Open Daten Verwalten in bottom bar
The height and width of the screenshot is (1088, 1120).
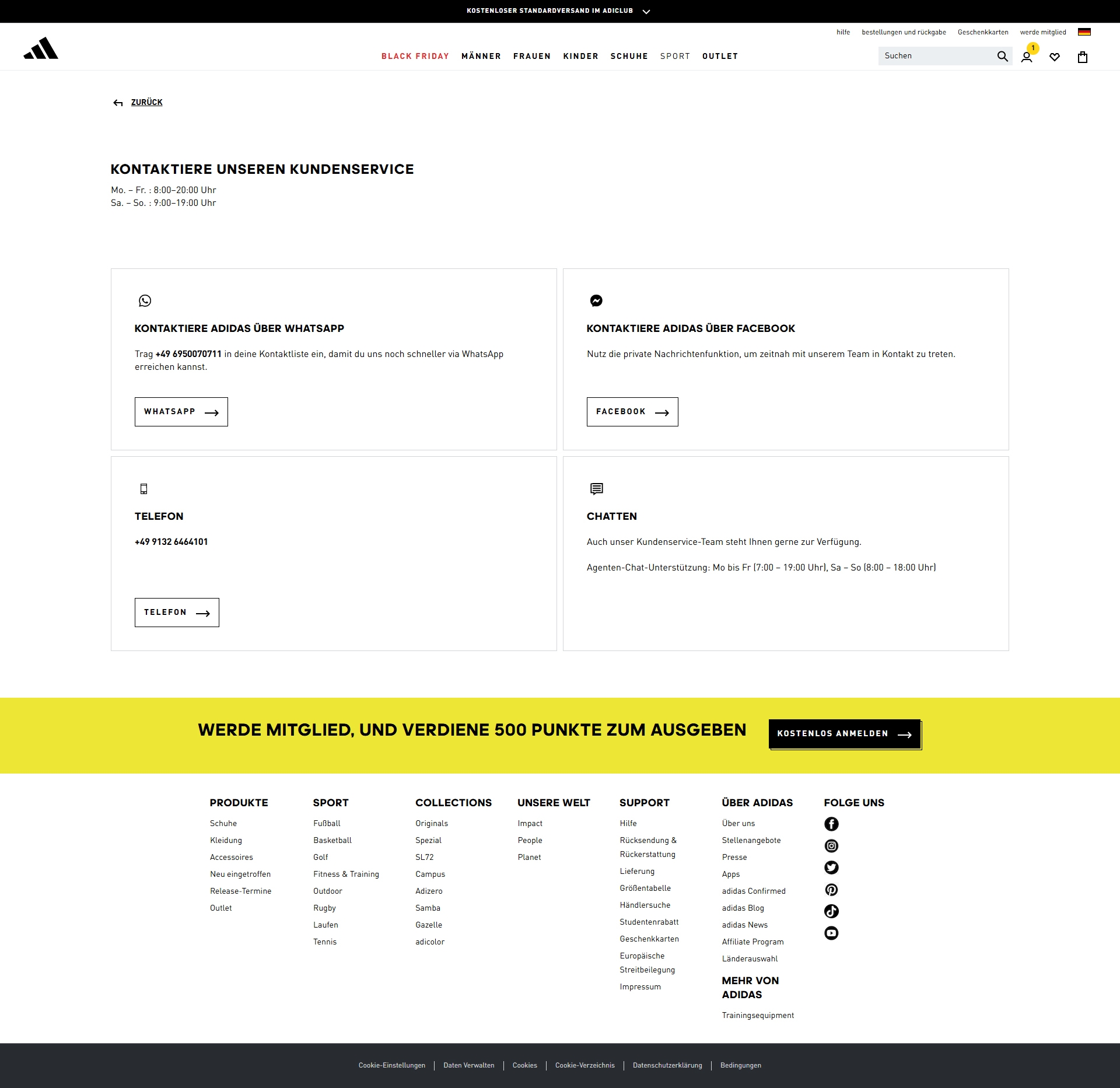pyautogui.click(x=469, y=1065)
